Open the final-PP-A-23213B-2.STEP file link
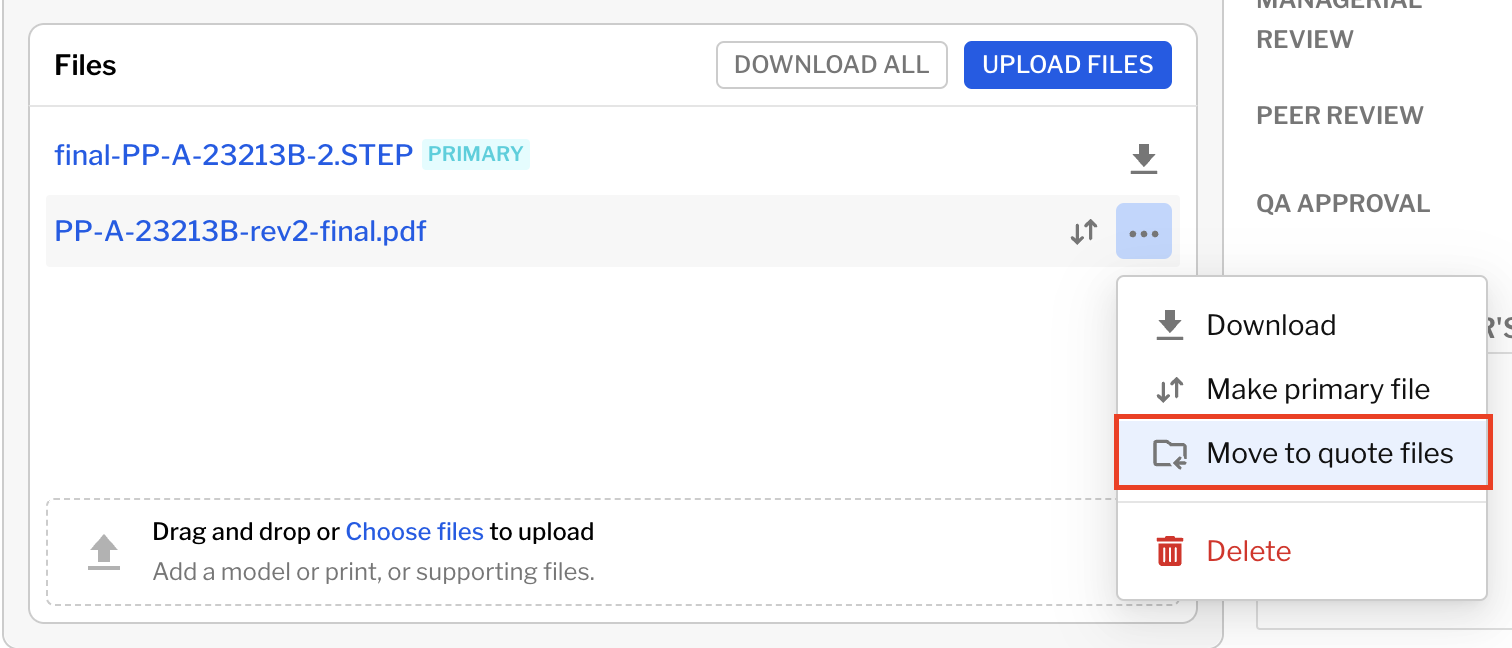The width and height of the screenshot is (1512, 648). click(x=232, y=155)
